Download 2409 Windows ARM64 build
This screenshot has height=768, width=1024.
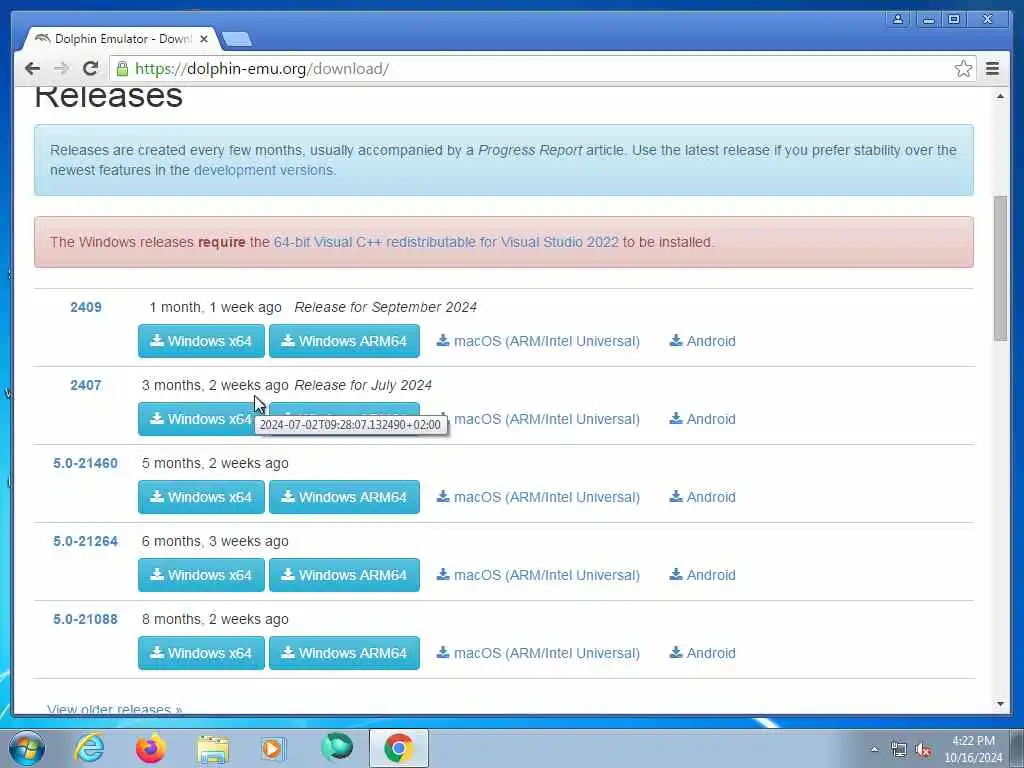(344, 341)
